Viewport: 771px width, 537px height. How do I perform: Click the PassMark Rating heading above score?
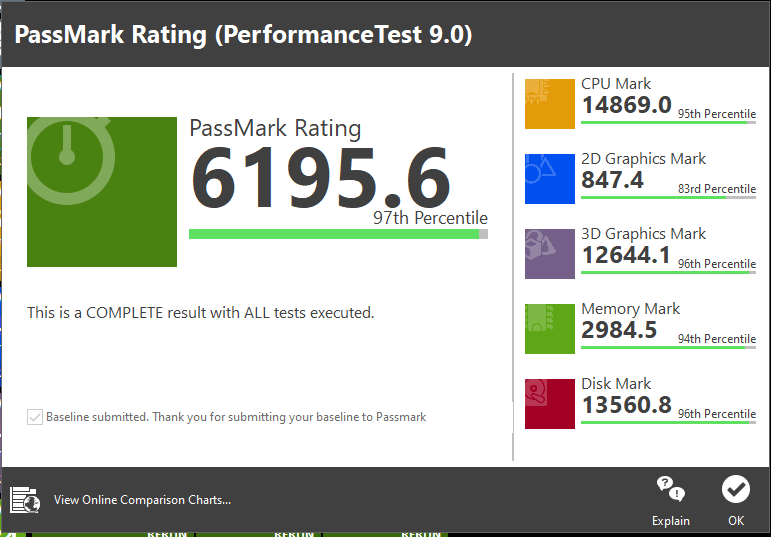tap(275, 128)
